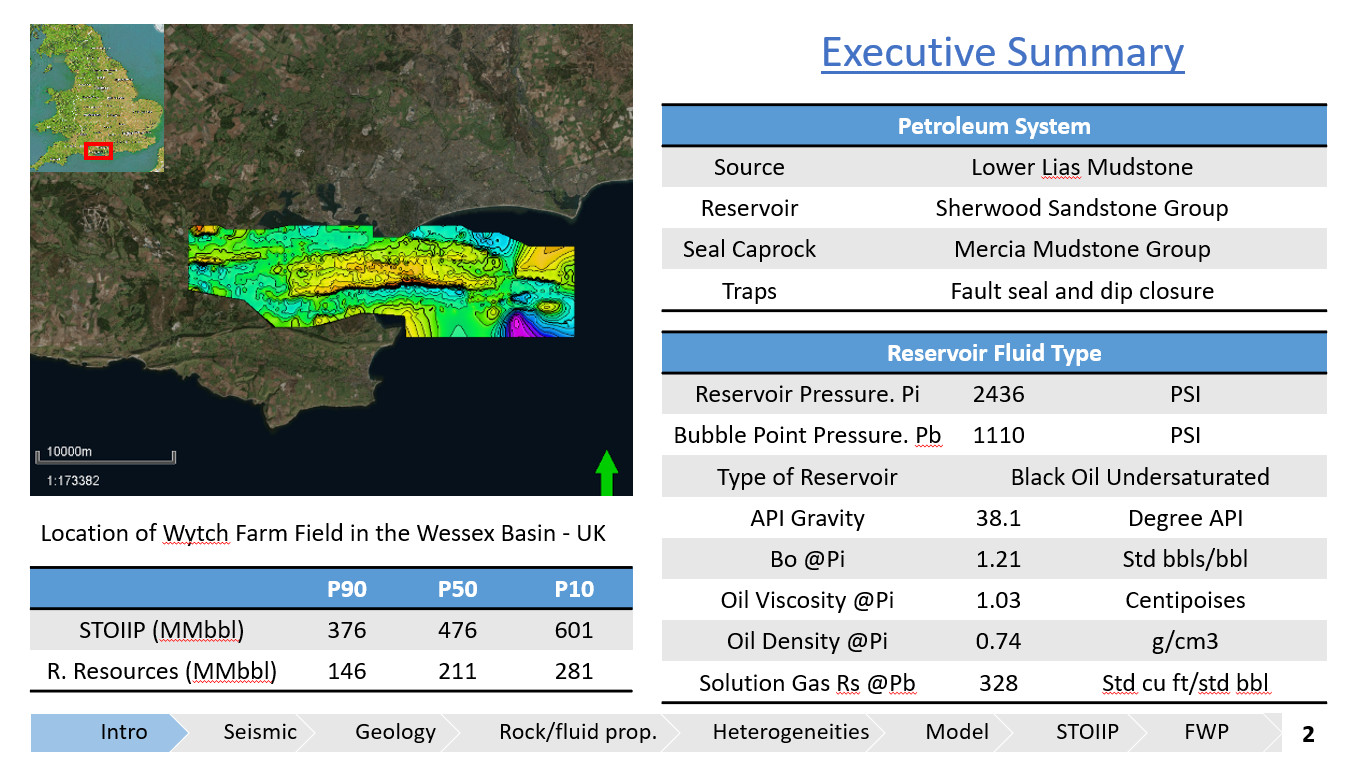Screen dimensions: 1353x760
Task: Click the Traps row label
Action: tap(749, 291)
